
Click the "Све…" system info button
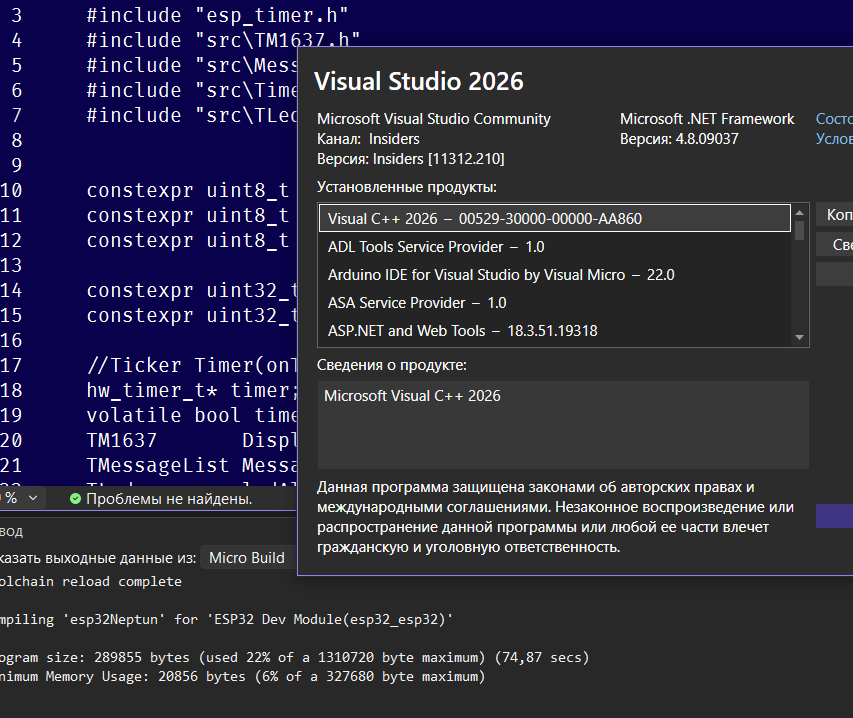pos(835,245)
